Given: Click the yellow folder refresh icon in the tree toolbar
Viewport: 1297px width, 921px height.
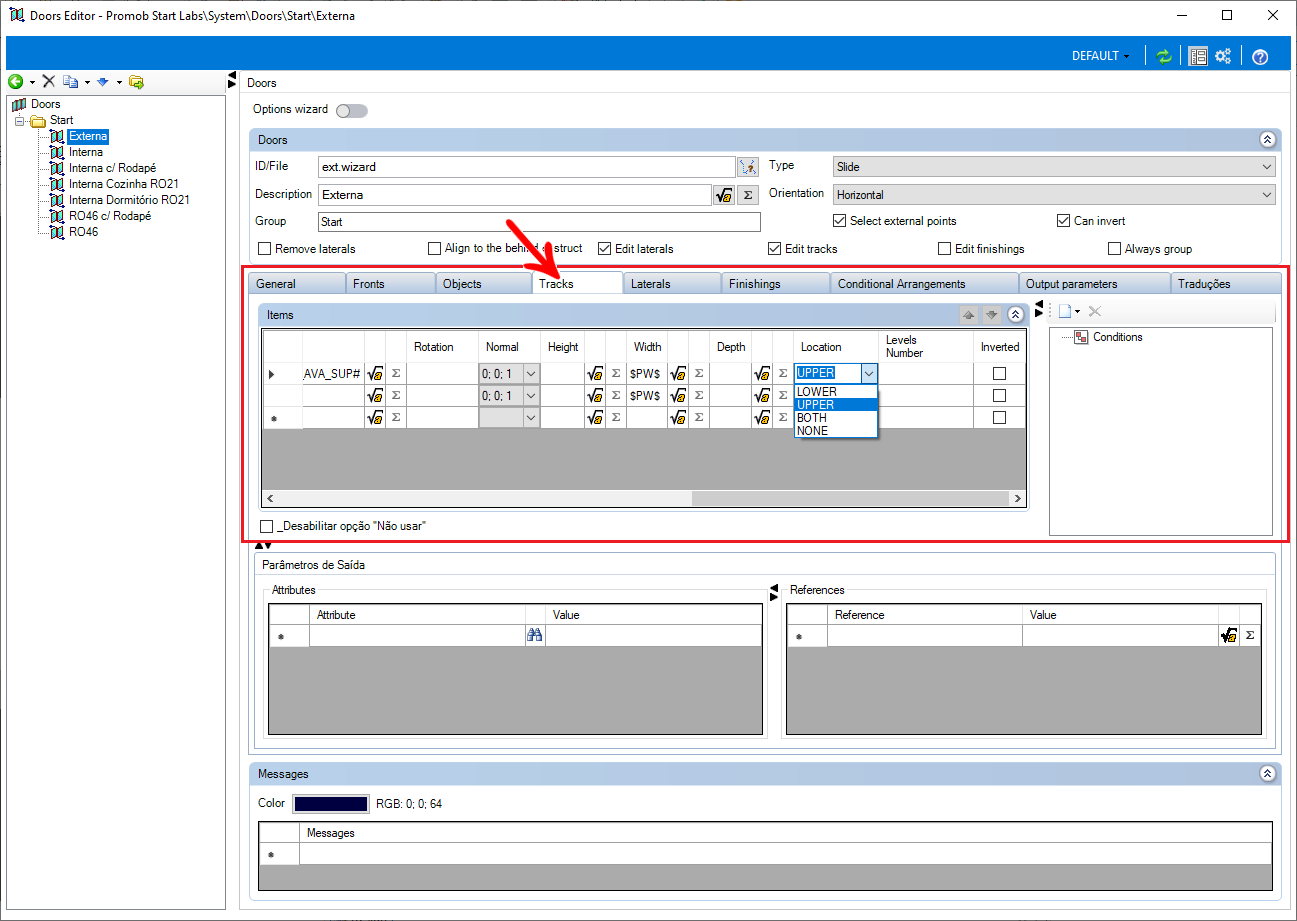Looking at the screenshot, I should point(137,81).
